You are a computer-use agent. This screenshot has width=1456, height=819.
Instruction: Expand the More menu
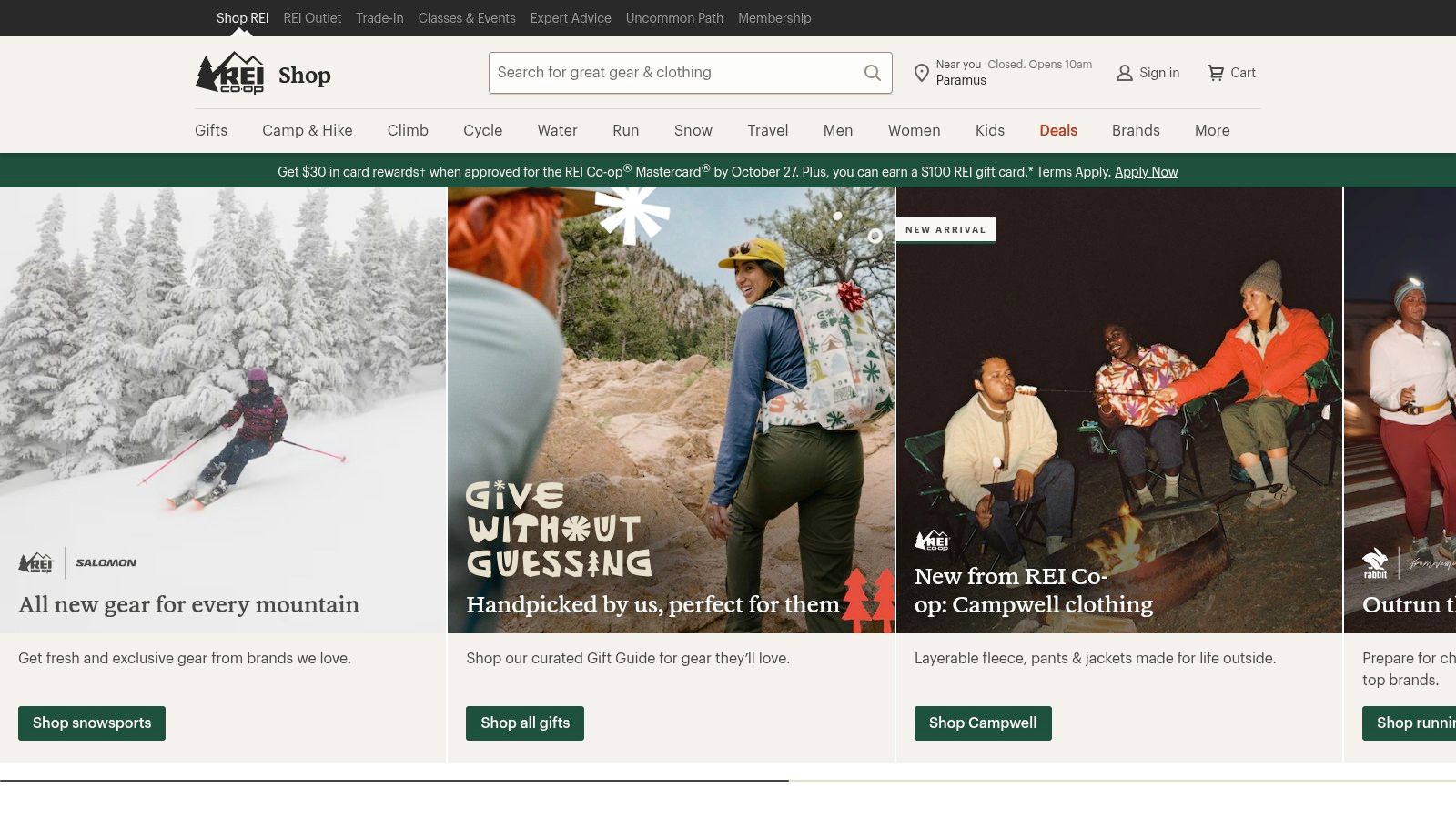(1212, 130)
